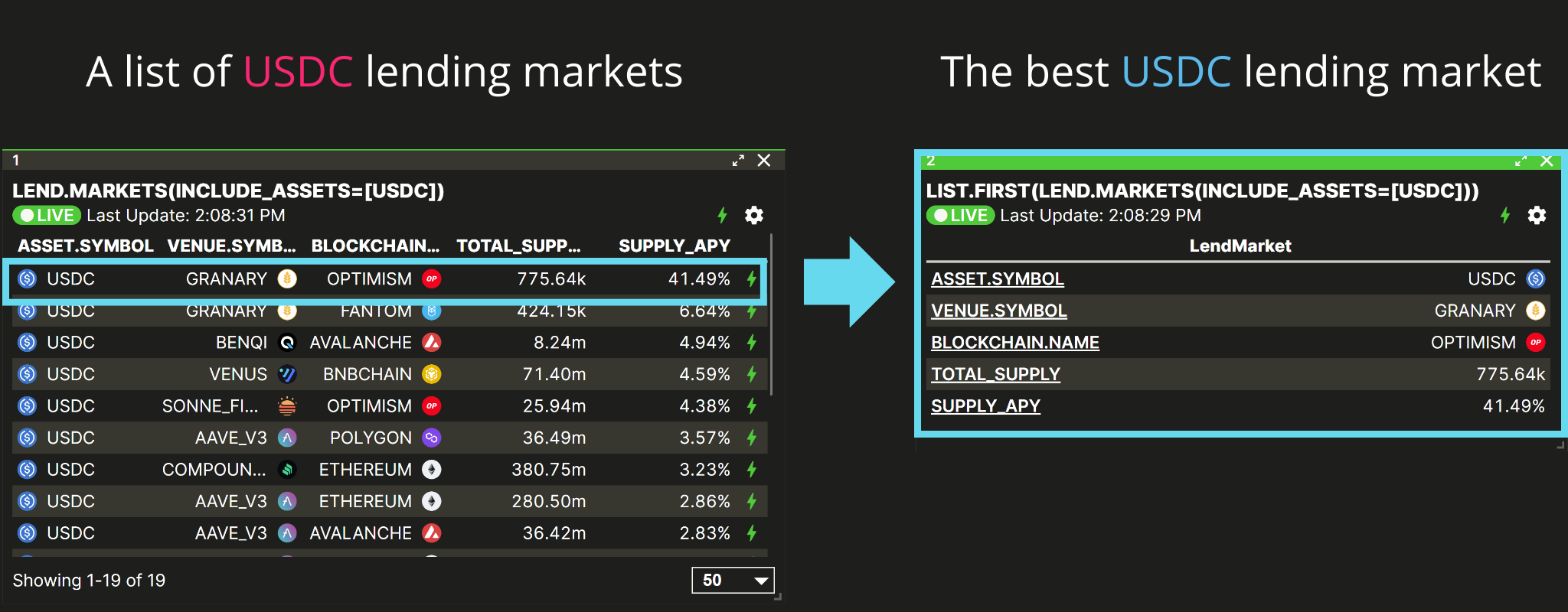Click the Avalanche icon in the 36.42m row
The image size is (1568, 612).
[x=432, y=533]
